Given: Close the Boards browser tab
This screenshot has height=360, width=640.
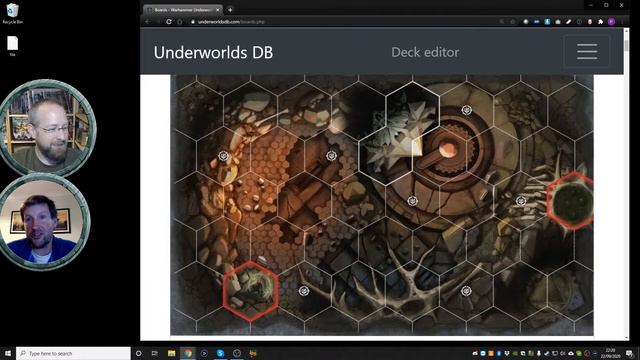Looking at the screenshot, I should (x=218, y=9).
